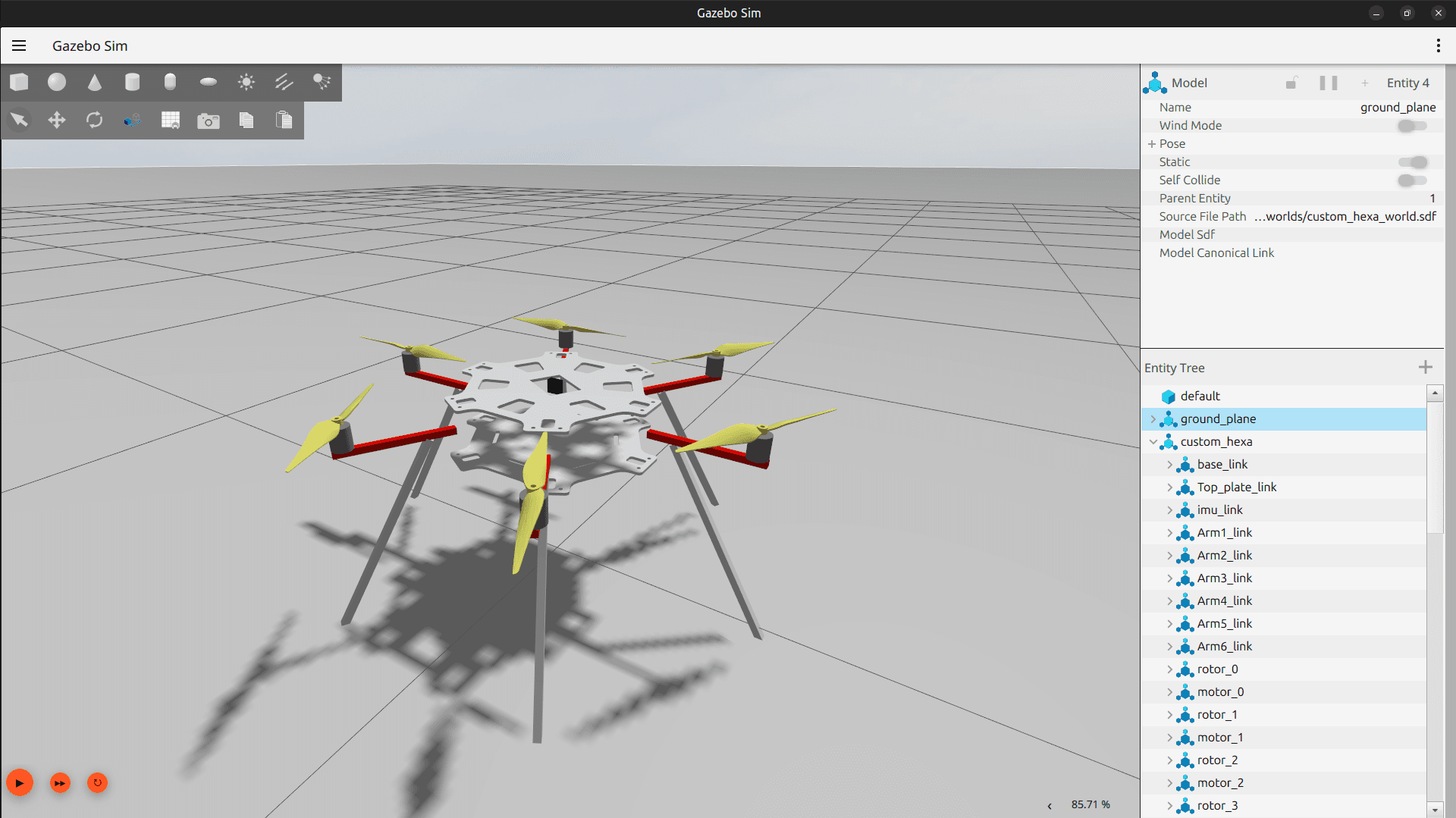Insert a cone shape

tap(95, 82)
